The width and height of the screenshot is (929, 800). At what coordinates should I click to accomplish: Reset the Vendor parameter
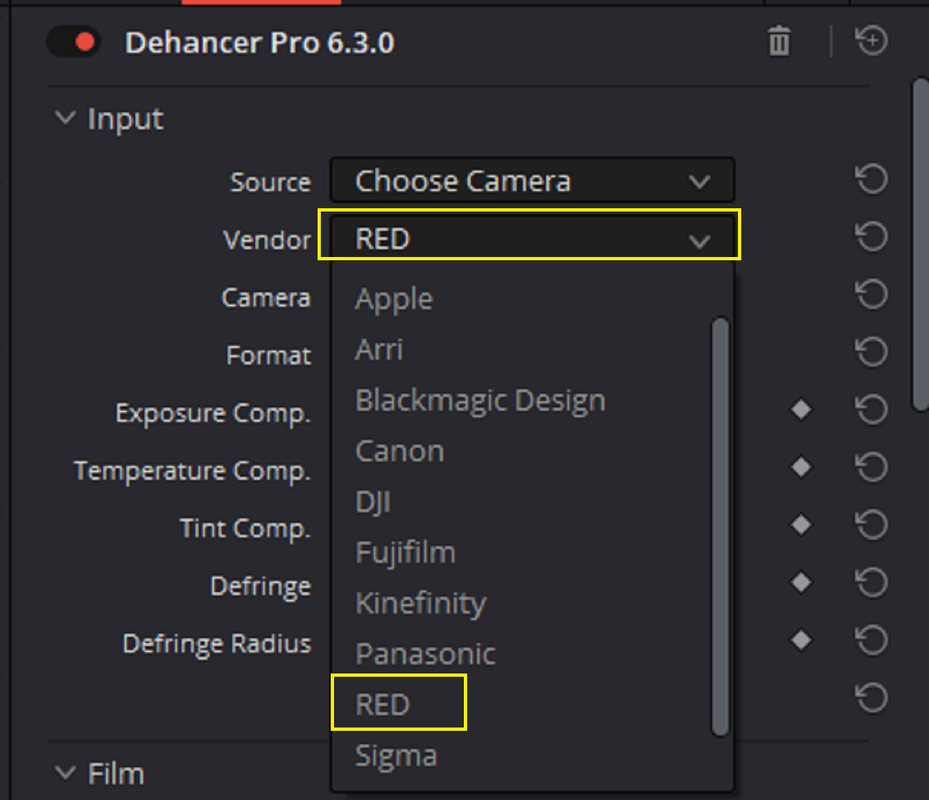point(872,236)
